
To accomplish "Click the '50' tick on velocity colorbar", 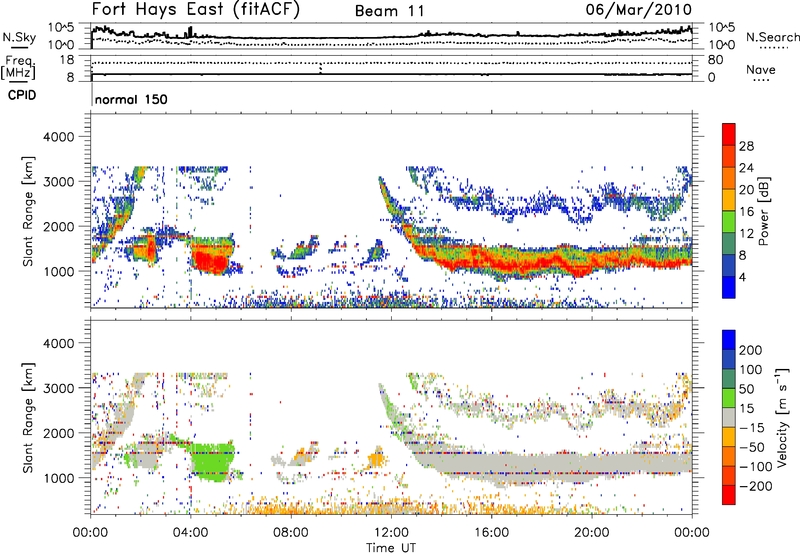I will click(x=746, y=389).
